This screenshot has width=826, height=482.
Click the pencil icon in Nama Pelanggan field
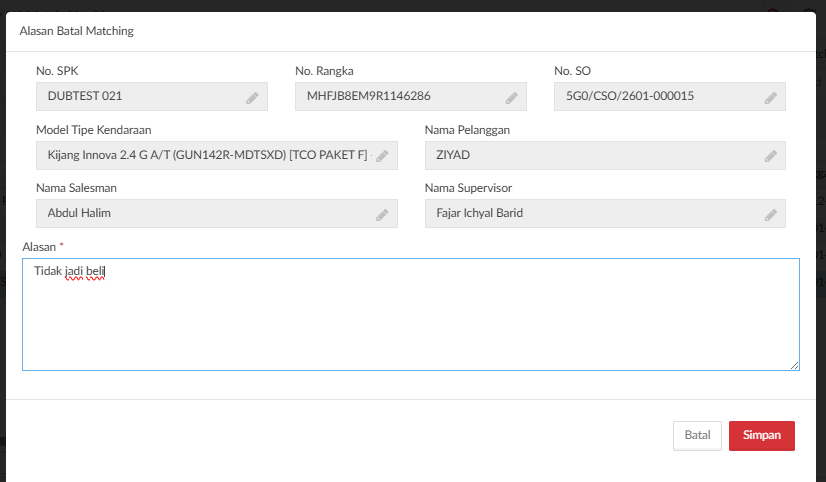tap(771, 156)
